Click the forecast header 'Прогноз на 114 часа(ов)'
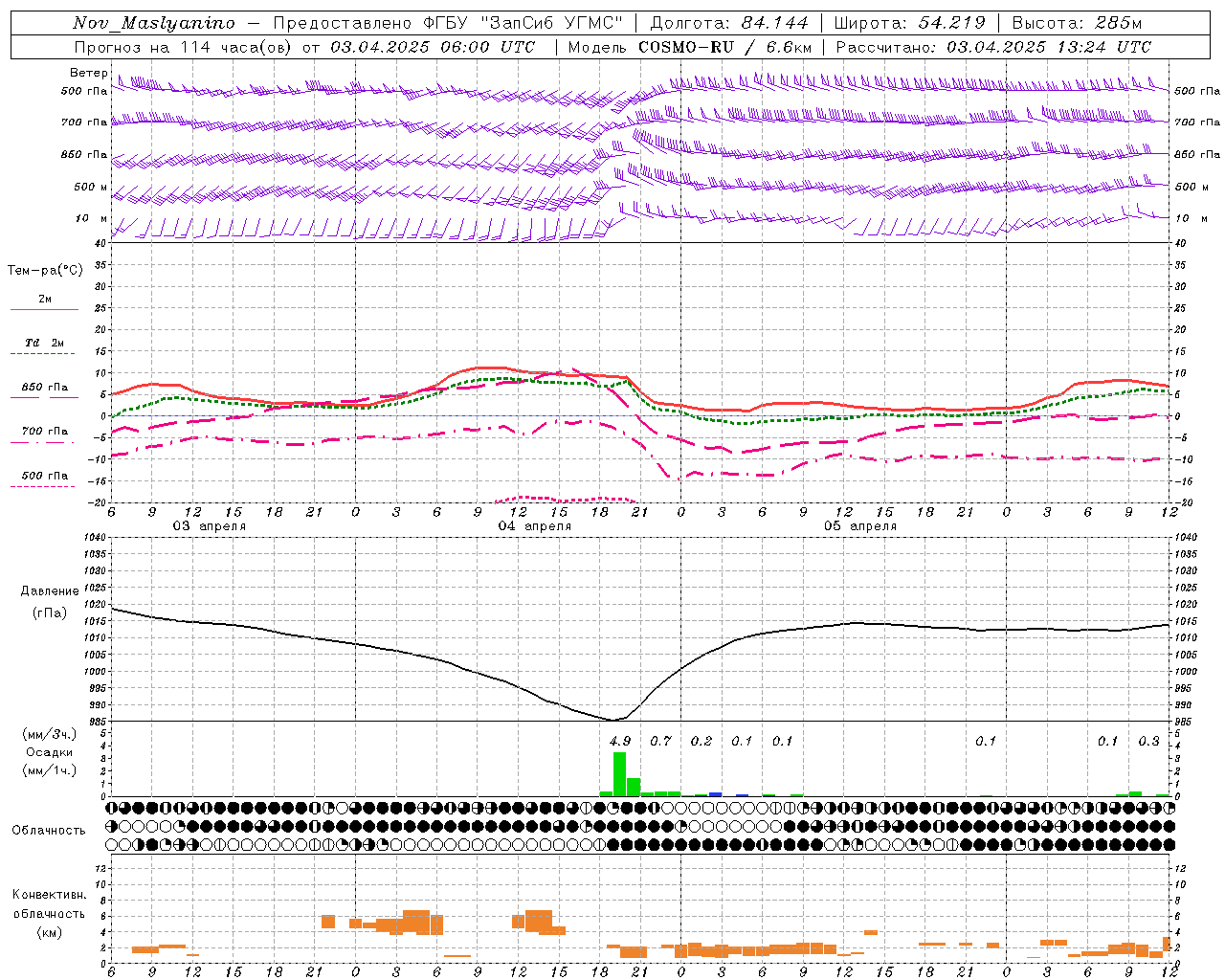Viewport: 1225px width, 980px height. point(184,47)
